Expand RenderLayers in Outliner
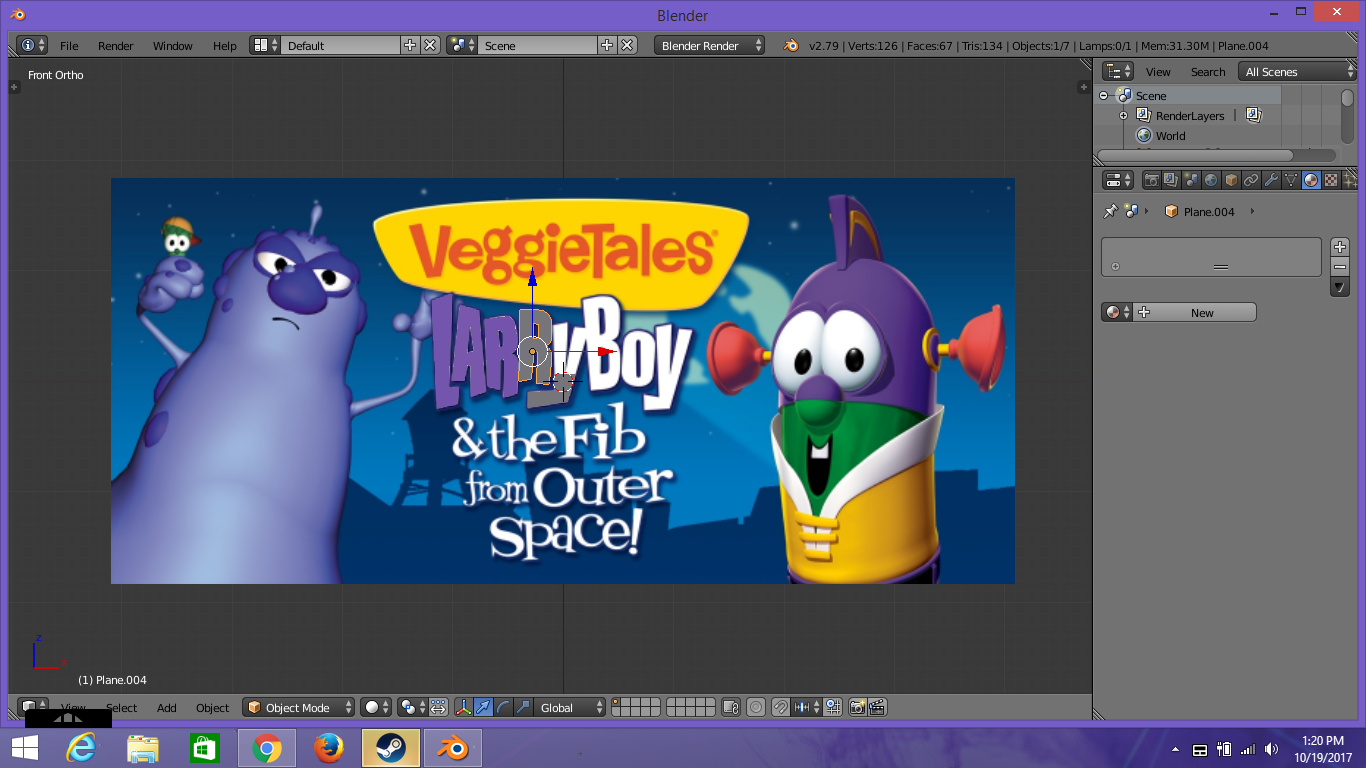The image size is (1366, 768). click(x=1123, y=116)
